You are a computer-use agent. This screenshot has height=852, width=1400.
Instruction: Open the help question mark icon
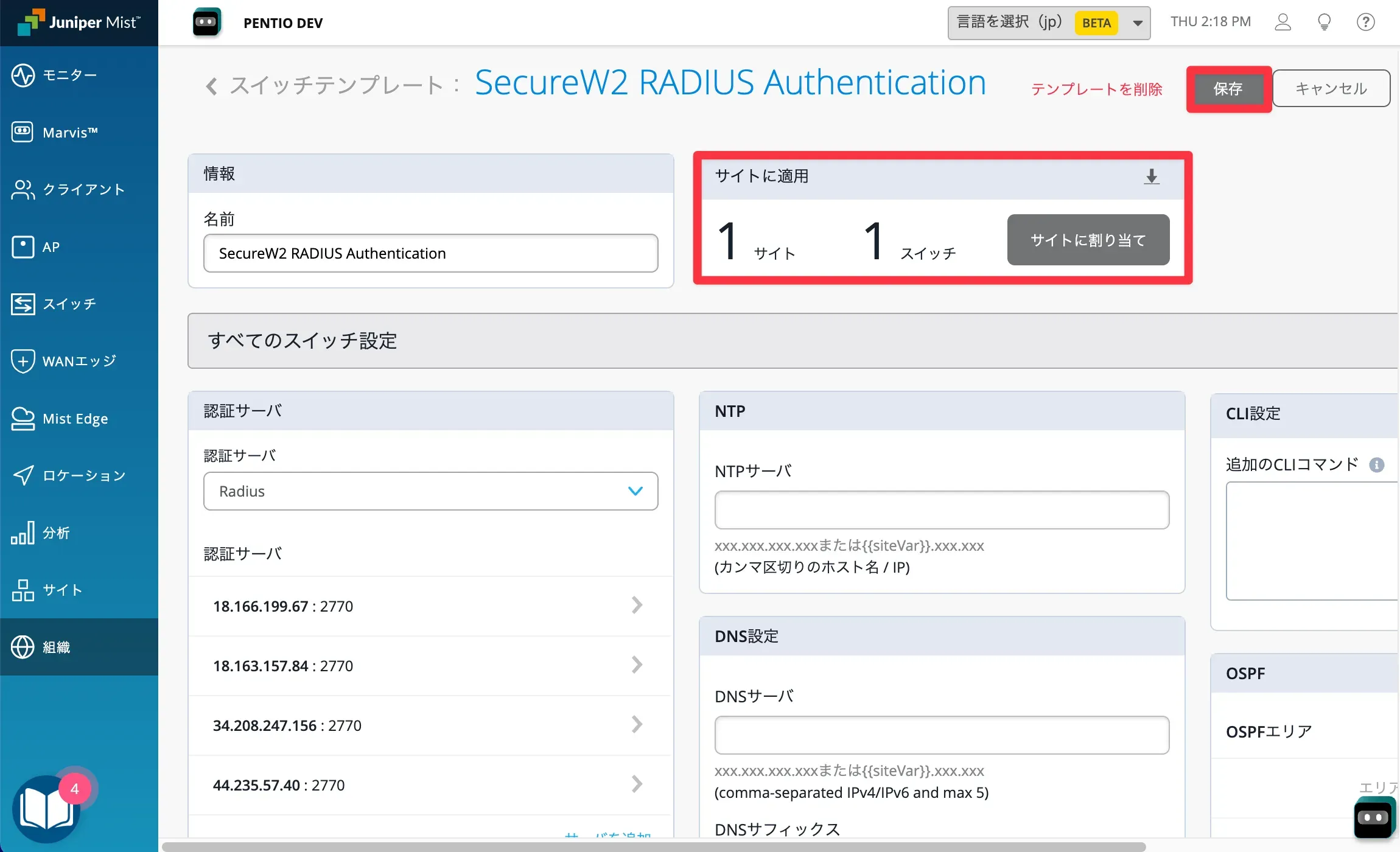pos(1365,23)
